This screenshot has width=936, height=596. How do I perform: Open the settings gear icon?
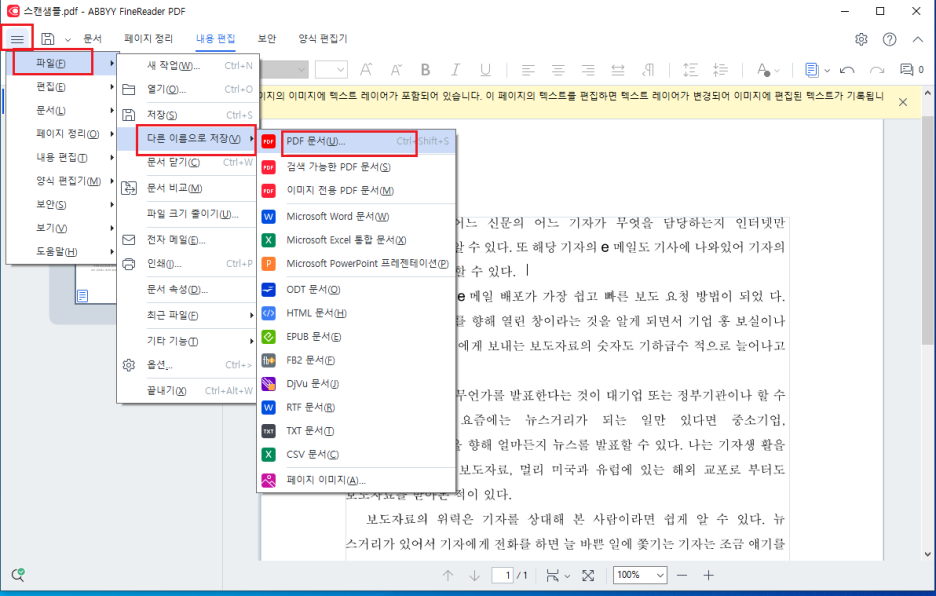coord(861,39)
